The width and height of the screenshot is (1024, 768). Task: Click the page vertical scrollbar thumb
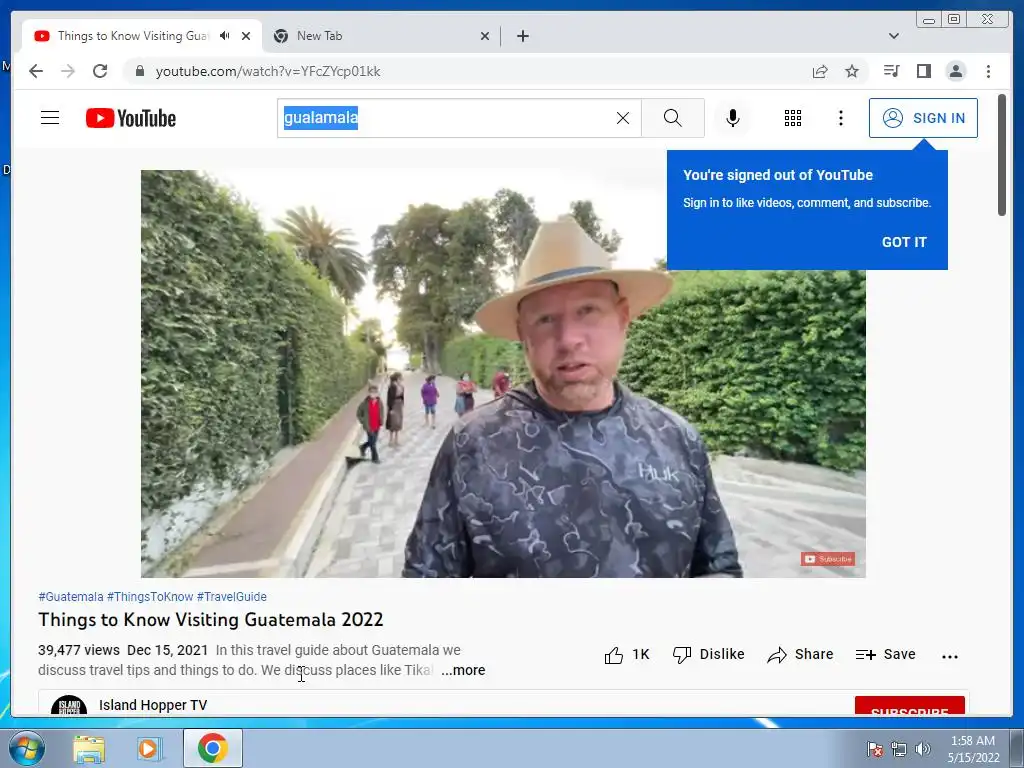pos(1002,155)
